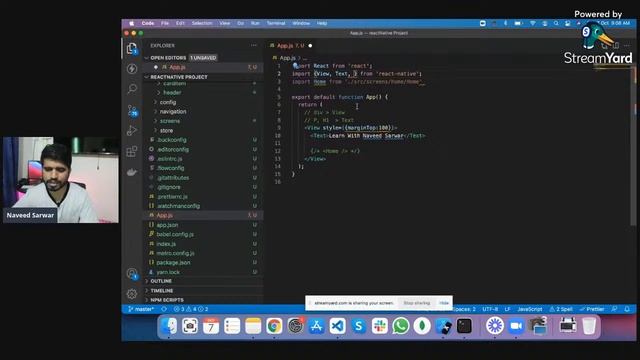Open Zoom from the Dock
Viewport: 640px width, 360px height.
coord(516,326)
